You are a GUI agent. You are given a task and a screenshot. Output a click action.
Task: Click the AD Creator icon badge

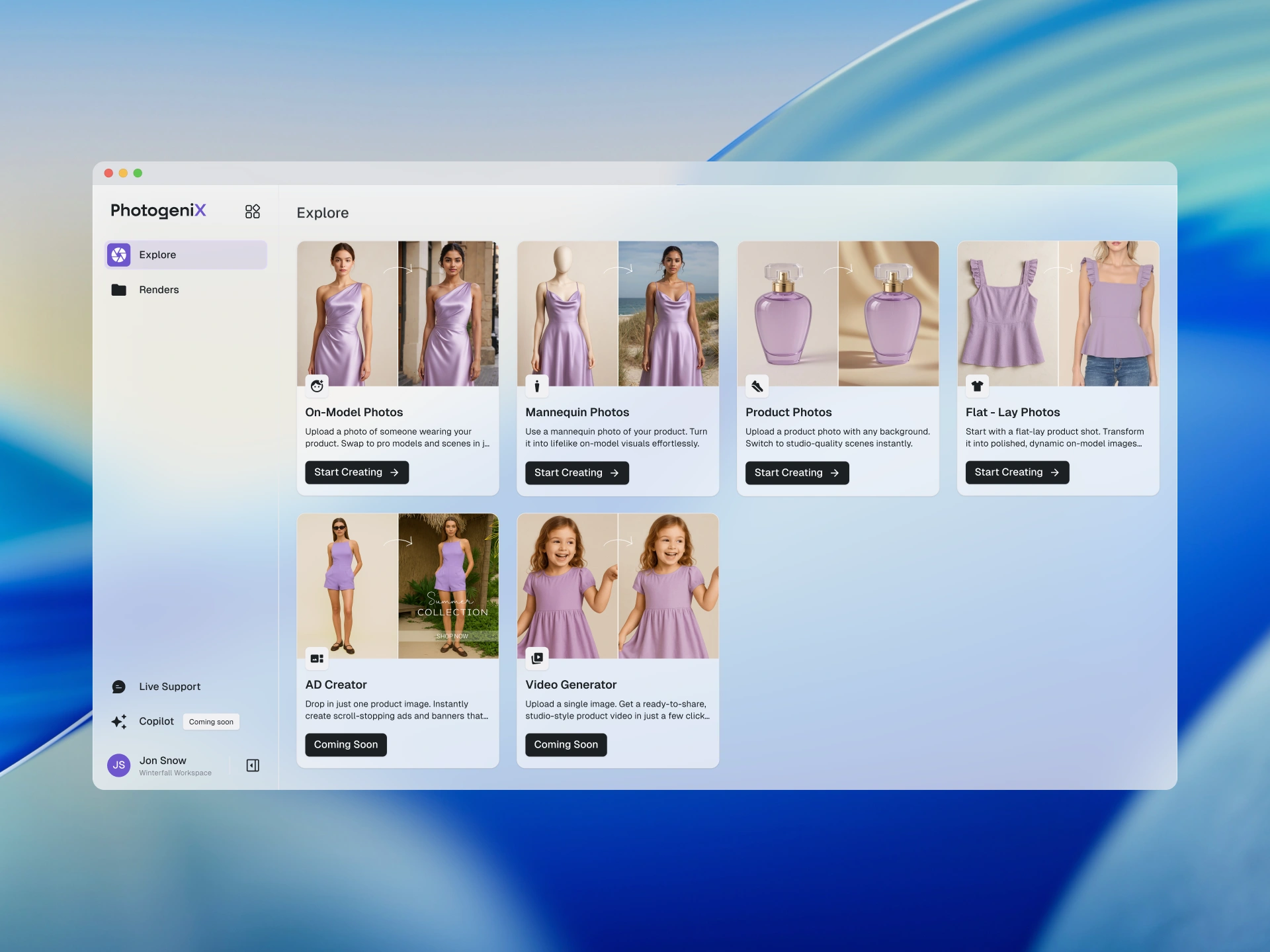[317, 658]
